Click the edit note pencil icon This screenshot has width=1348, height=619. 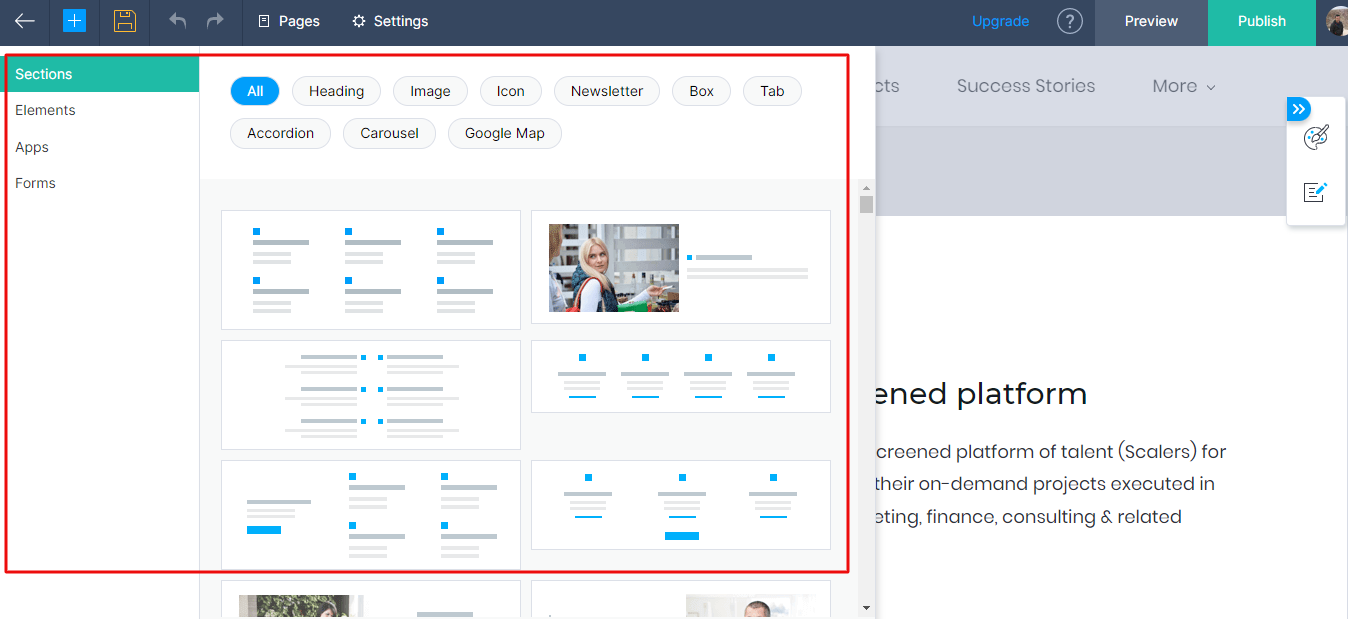point(1316,192)
